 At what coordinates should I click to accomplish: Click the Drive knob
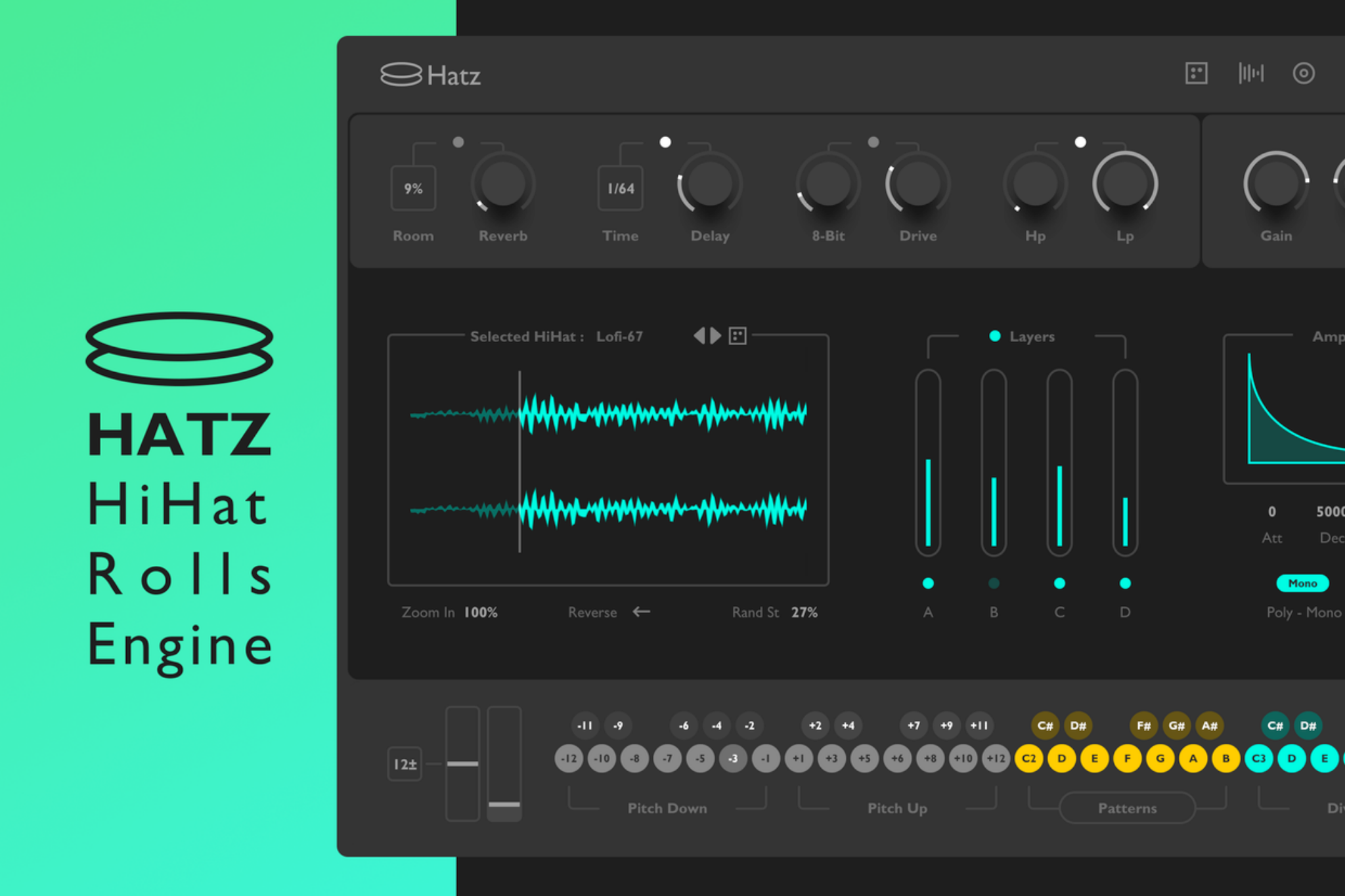tap(917, 184)
